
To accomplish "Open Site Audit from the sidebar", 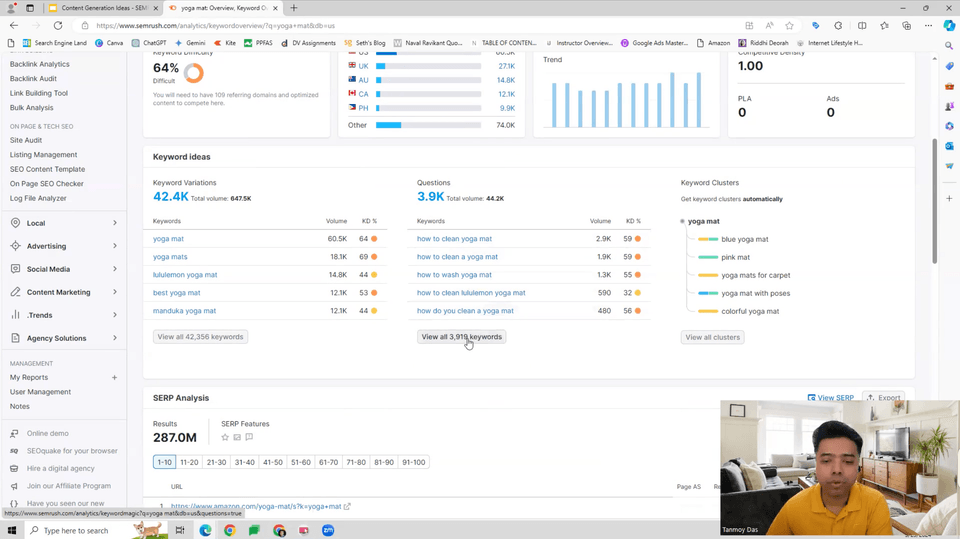I will 26,140.
